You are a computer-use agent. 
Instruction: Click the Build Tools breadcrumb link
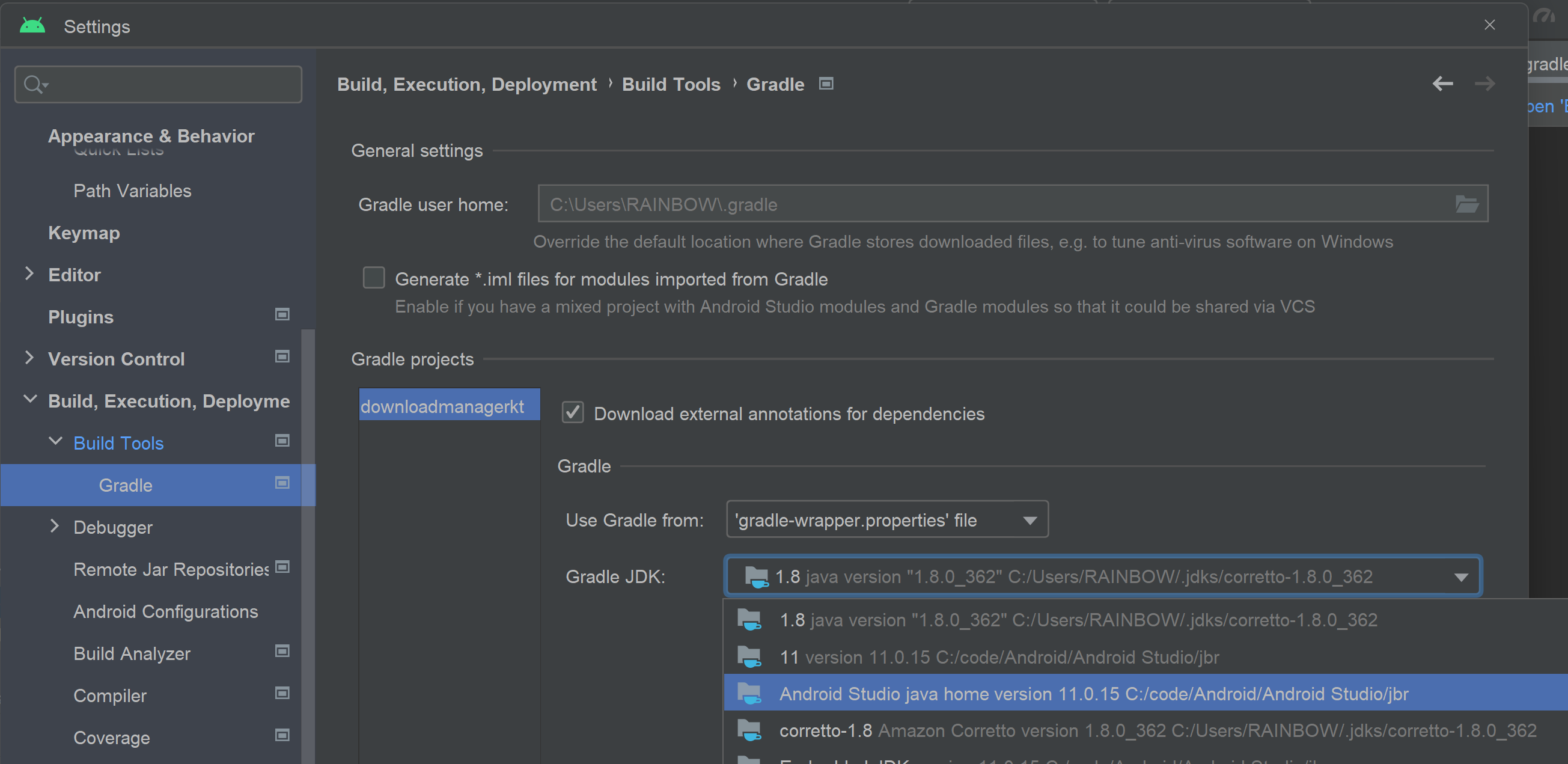click(671, 84)
